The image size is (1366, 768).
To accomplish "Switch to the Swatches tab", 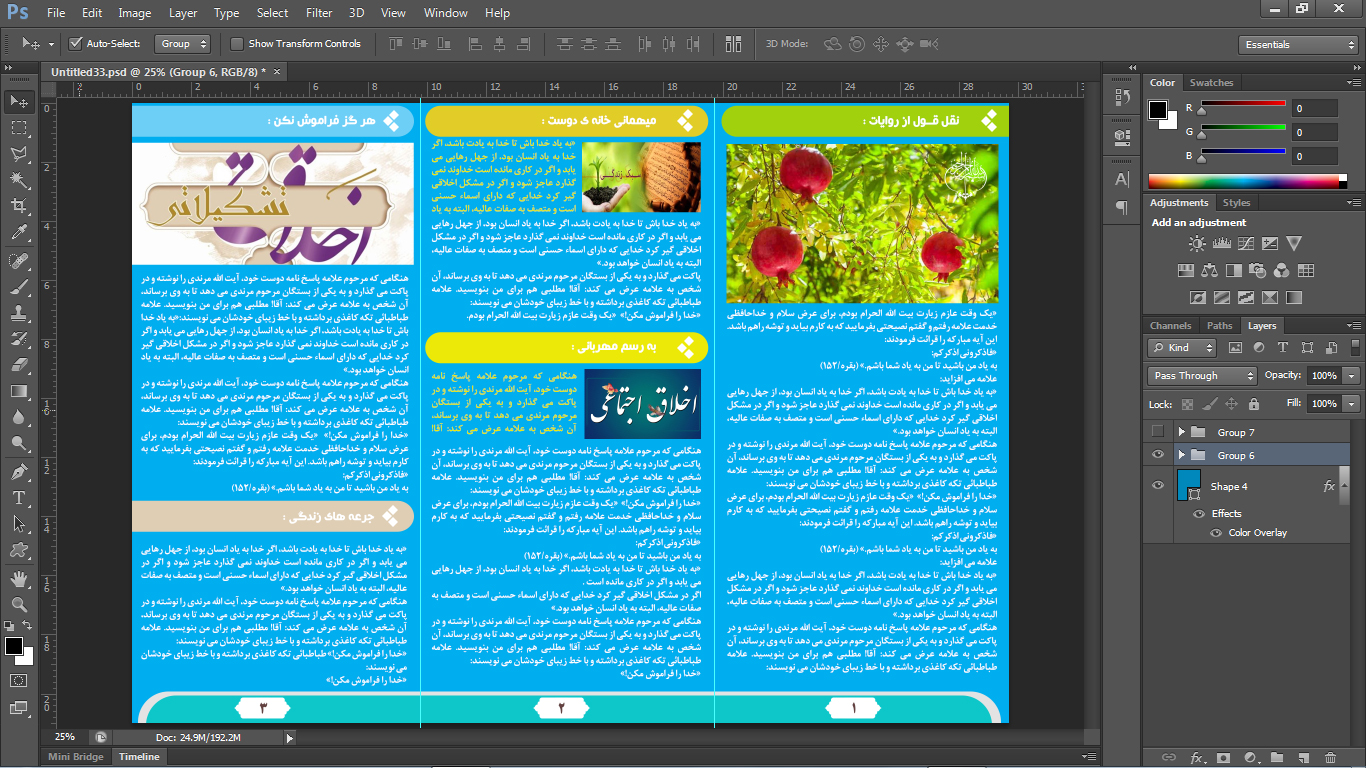I will (1211, 83).
